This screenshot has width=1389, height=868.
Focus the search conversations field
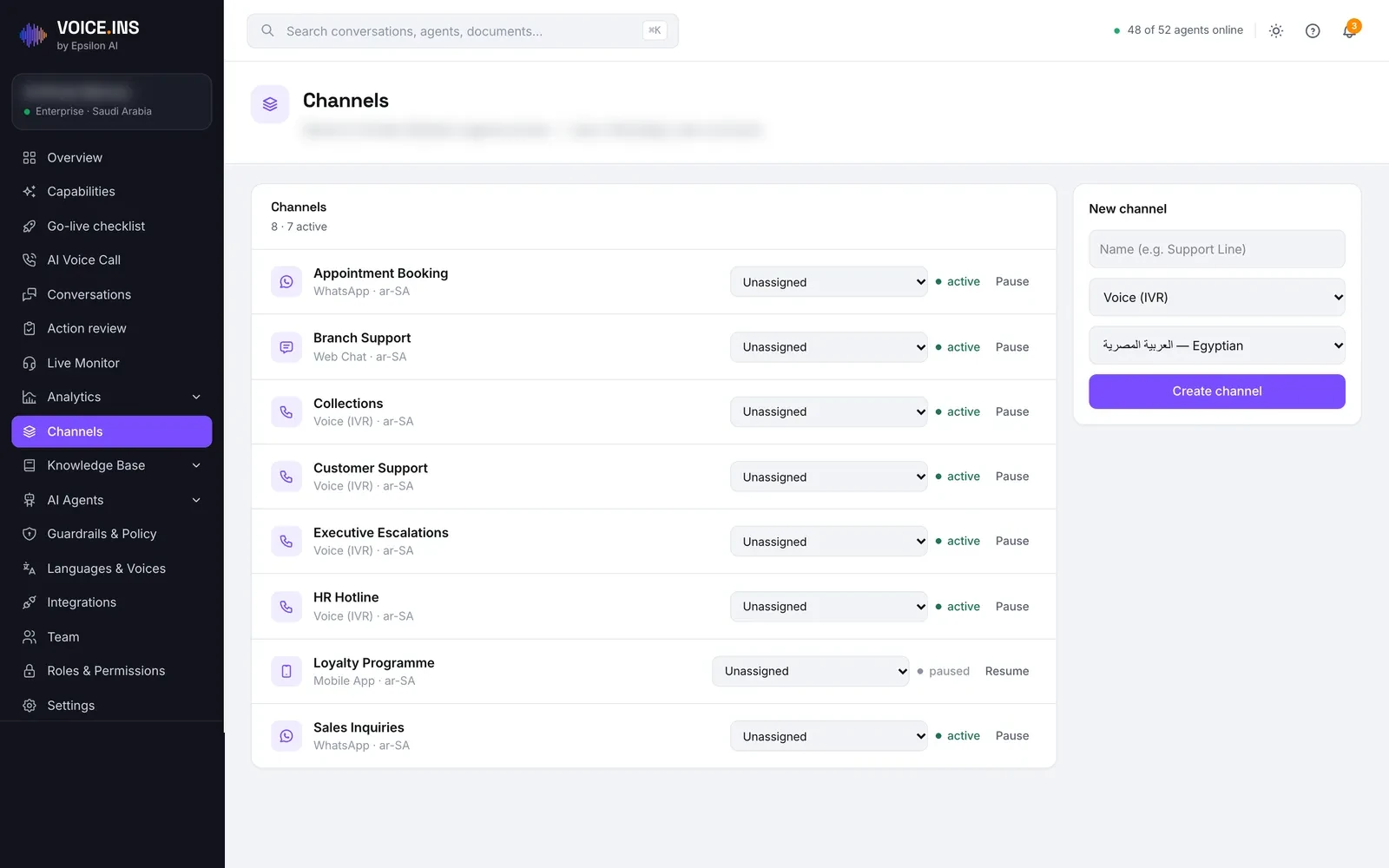click(x=463, y=30)
